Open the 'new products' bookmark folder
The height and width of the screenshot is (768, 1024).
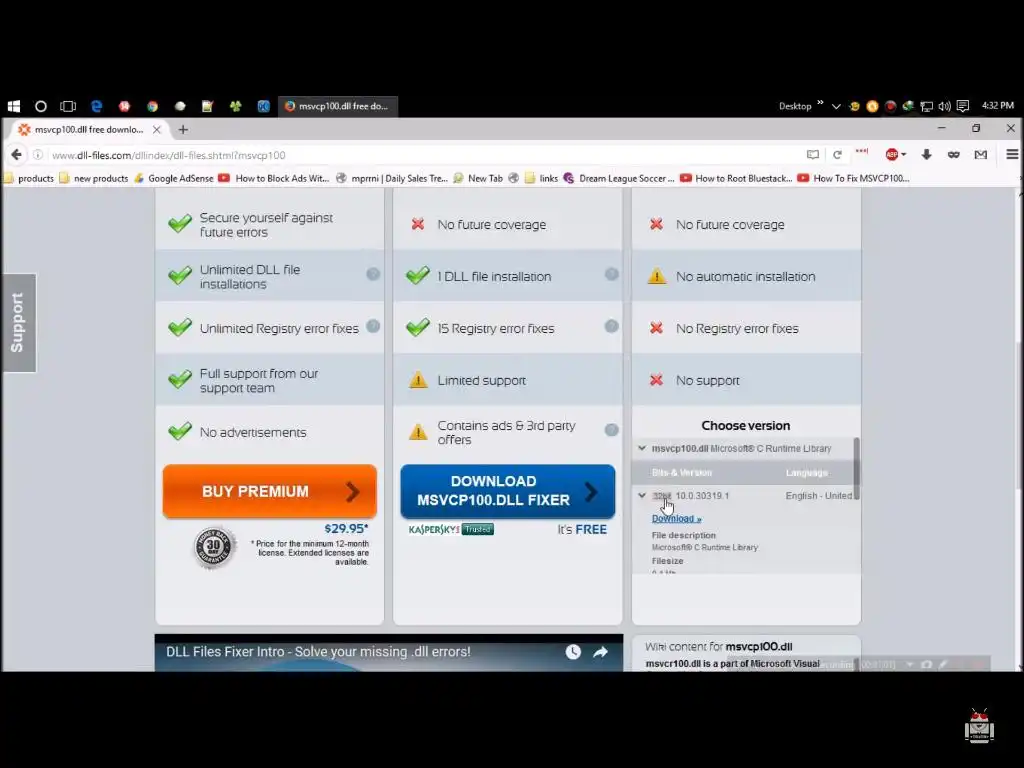pyautogui.click(x=94, y=178)
